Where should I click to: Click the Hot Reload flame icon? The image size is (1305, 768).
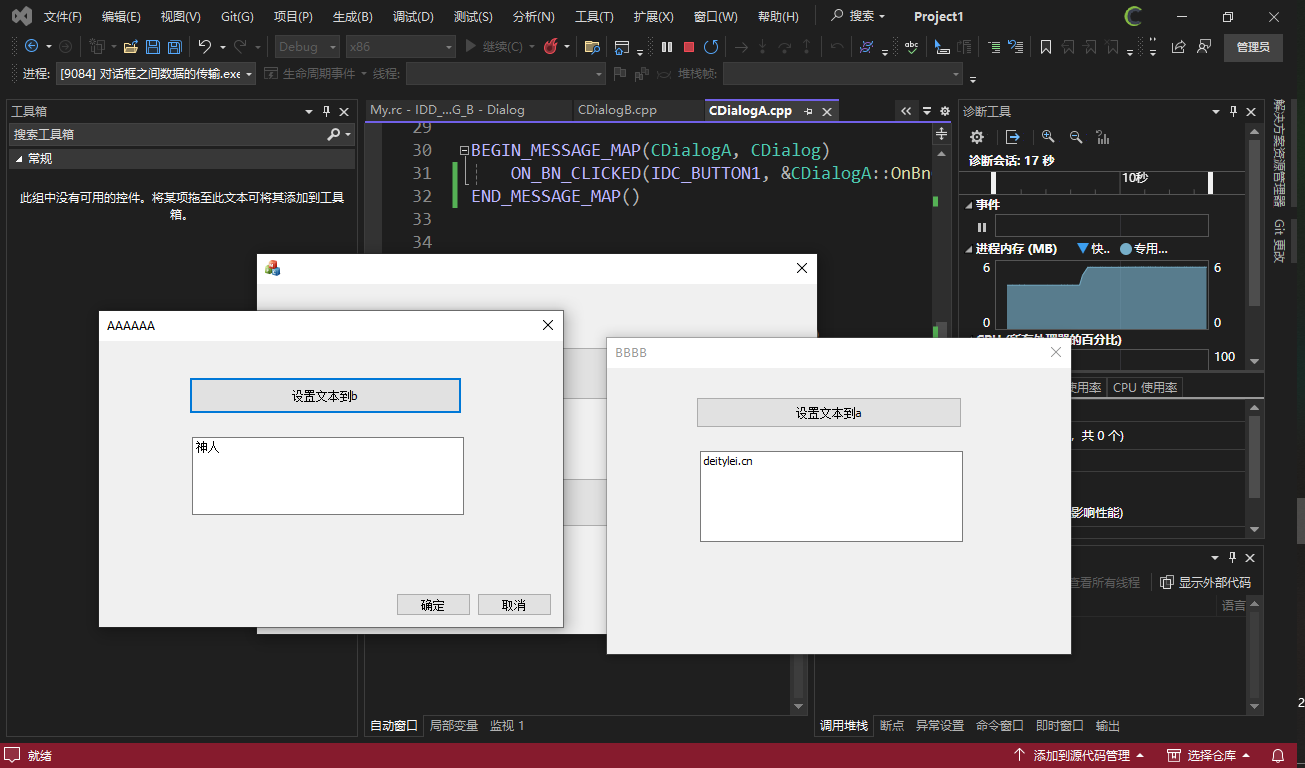pos(550,46)
